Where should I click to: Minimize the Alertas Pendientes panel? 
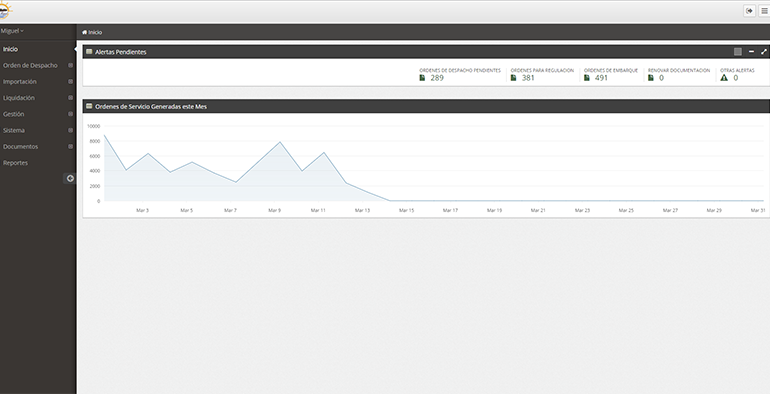pyautogui.click(x=751, y=52)
